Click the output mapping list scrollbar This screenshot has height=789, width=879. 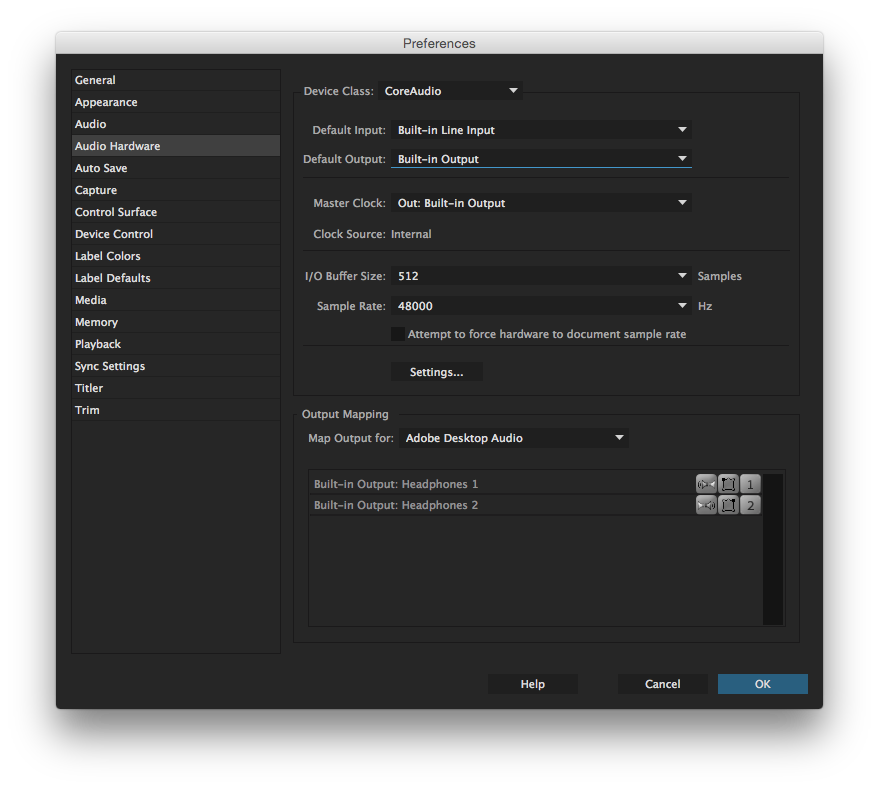pyautogui.click(x=772, y=549)
